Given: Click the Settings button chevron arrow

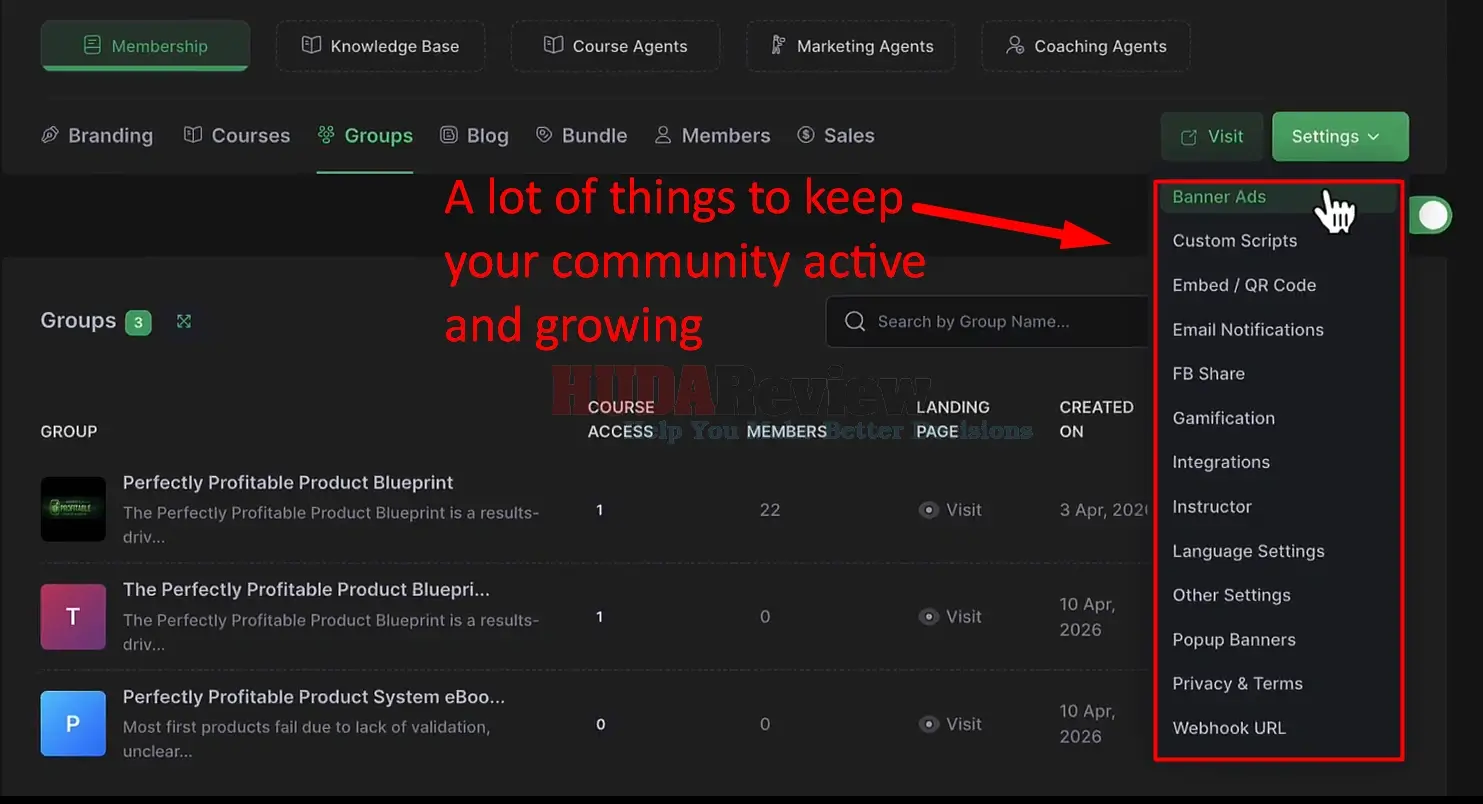Looking at the screenshot, I should click(1374, 137).
